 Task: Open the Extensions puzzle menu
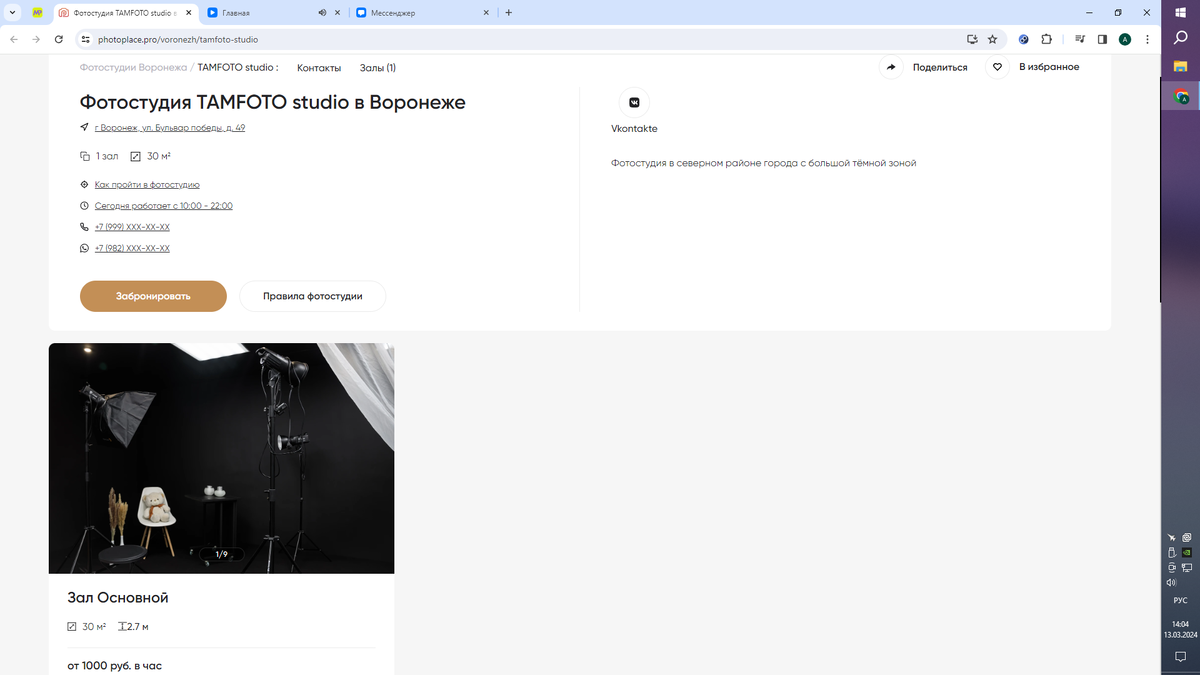point(1046,39)
